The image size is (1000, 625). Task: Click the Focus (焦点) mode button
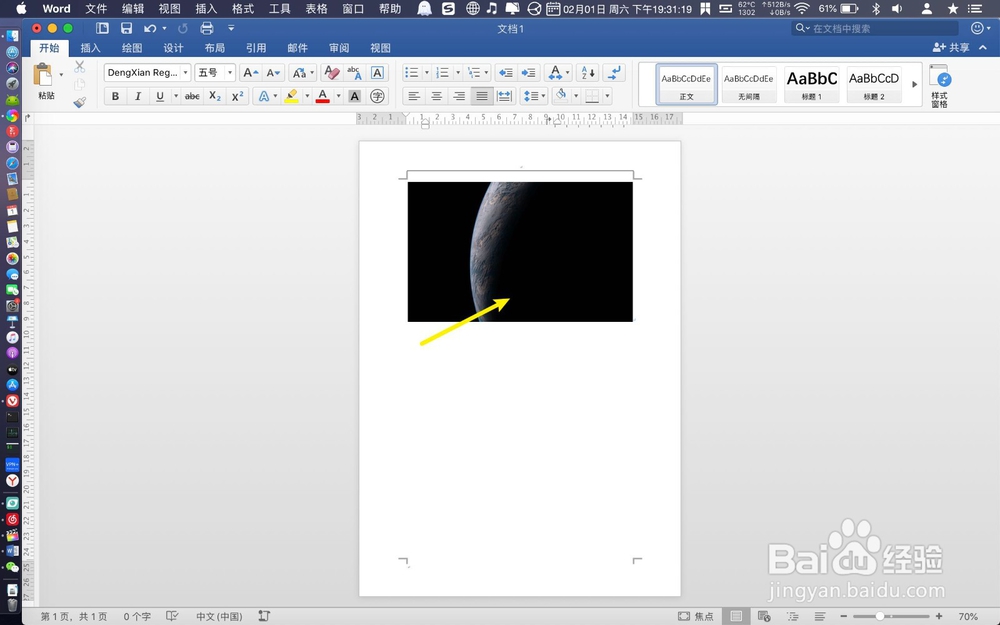coord(696,616)
